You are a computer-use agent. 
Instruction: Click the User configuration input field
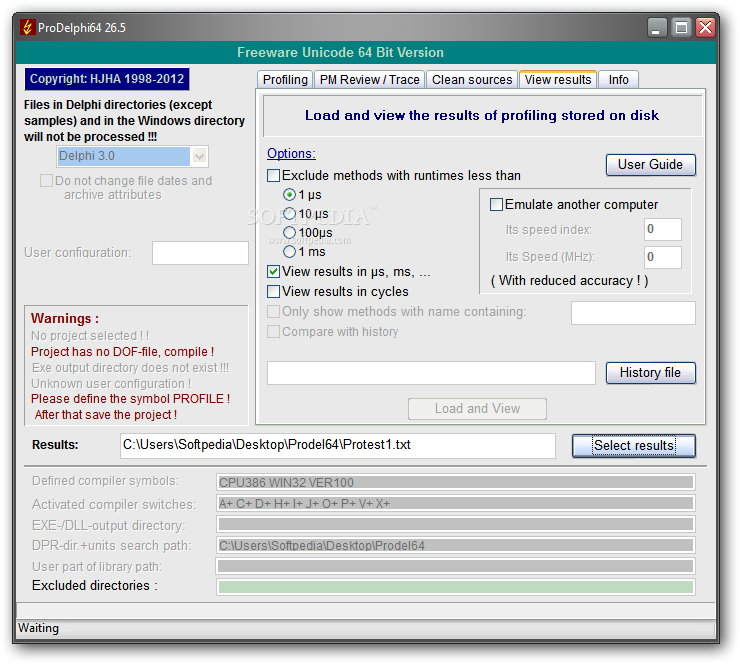point(200,253)
